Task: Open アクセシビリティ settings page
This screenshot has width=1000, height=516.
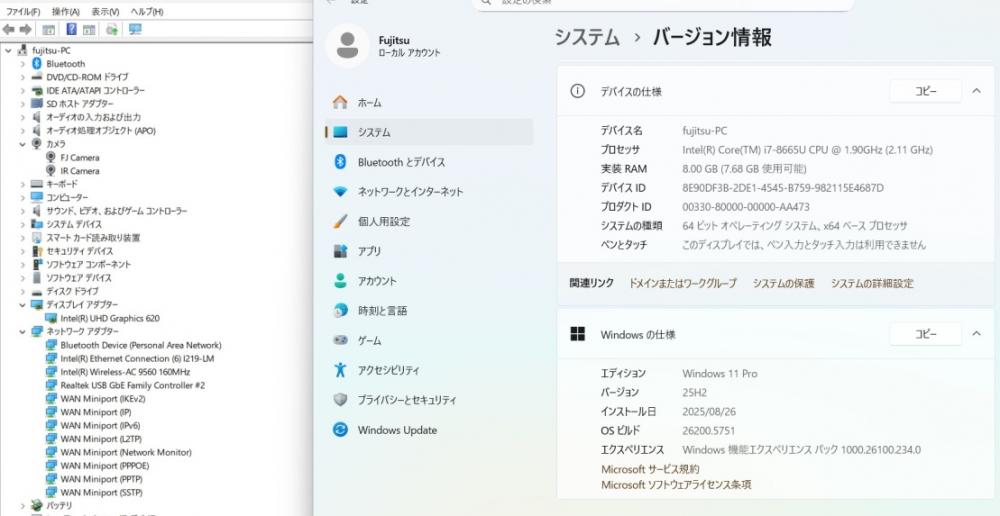Action: 429,371
